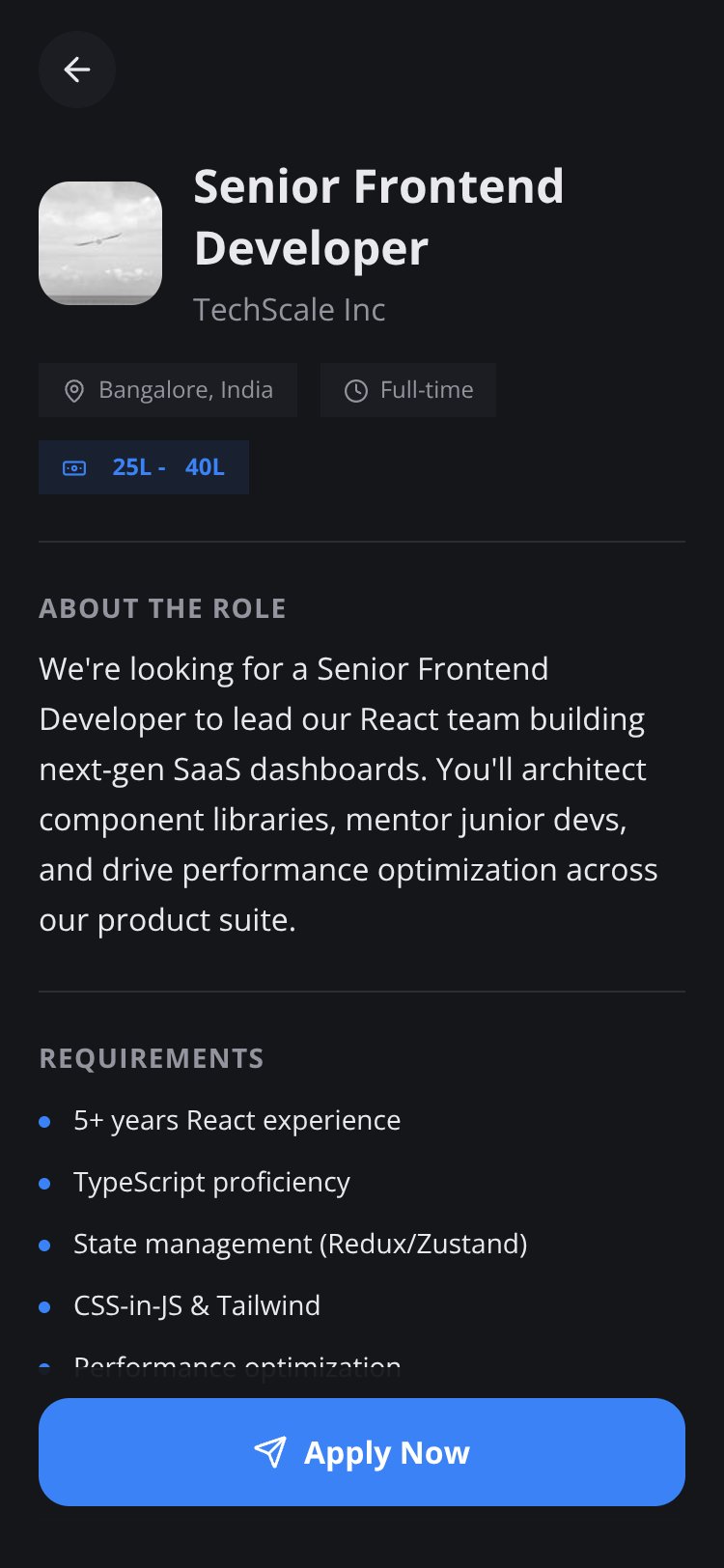Select the Full-time job type tag
724x1568 pixels.
coord(408,390)
